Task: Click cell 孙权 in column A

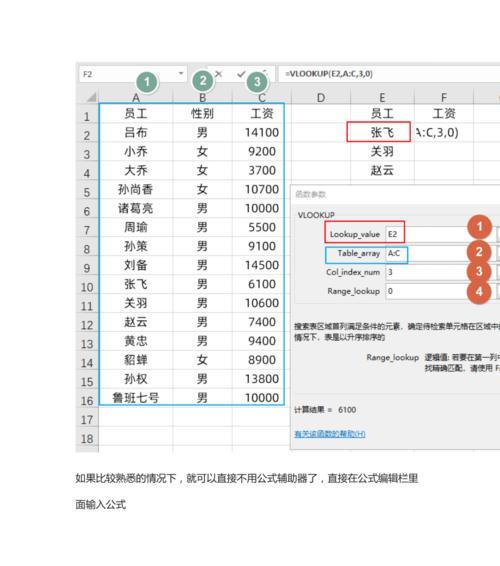Action: 136,379
